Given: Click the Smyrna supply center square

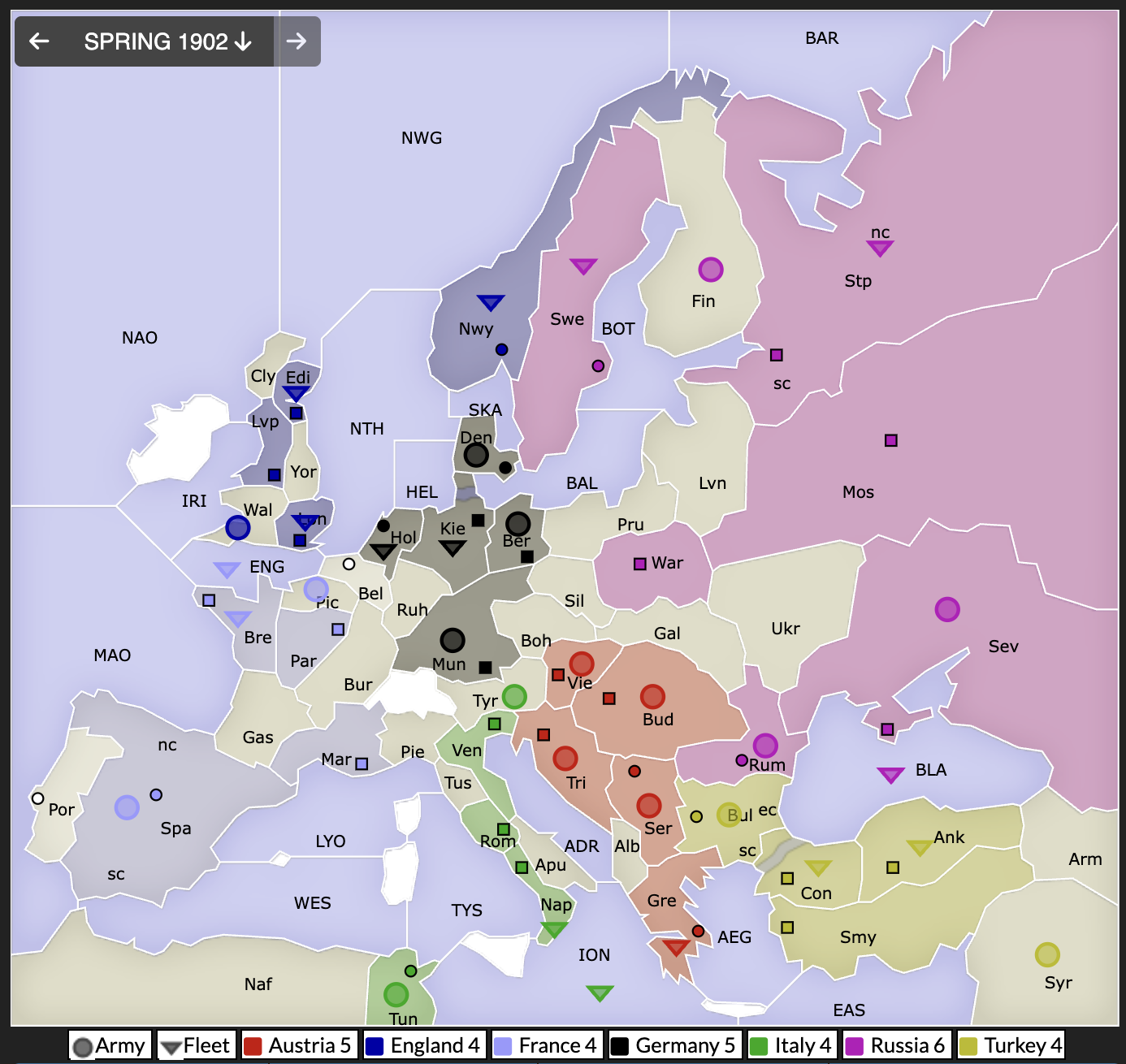Looking at the screenshot, I should [x=787, y=927].
